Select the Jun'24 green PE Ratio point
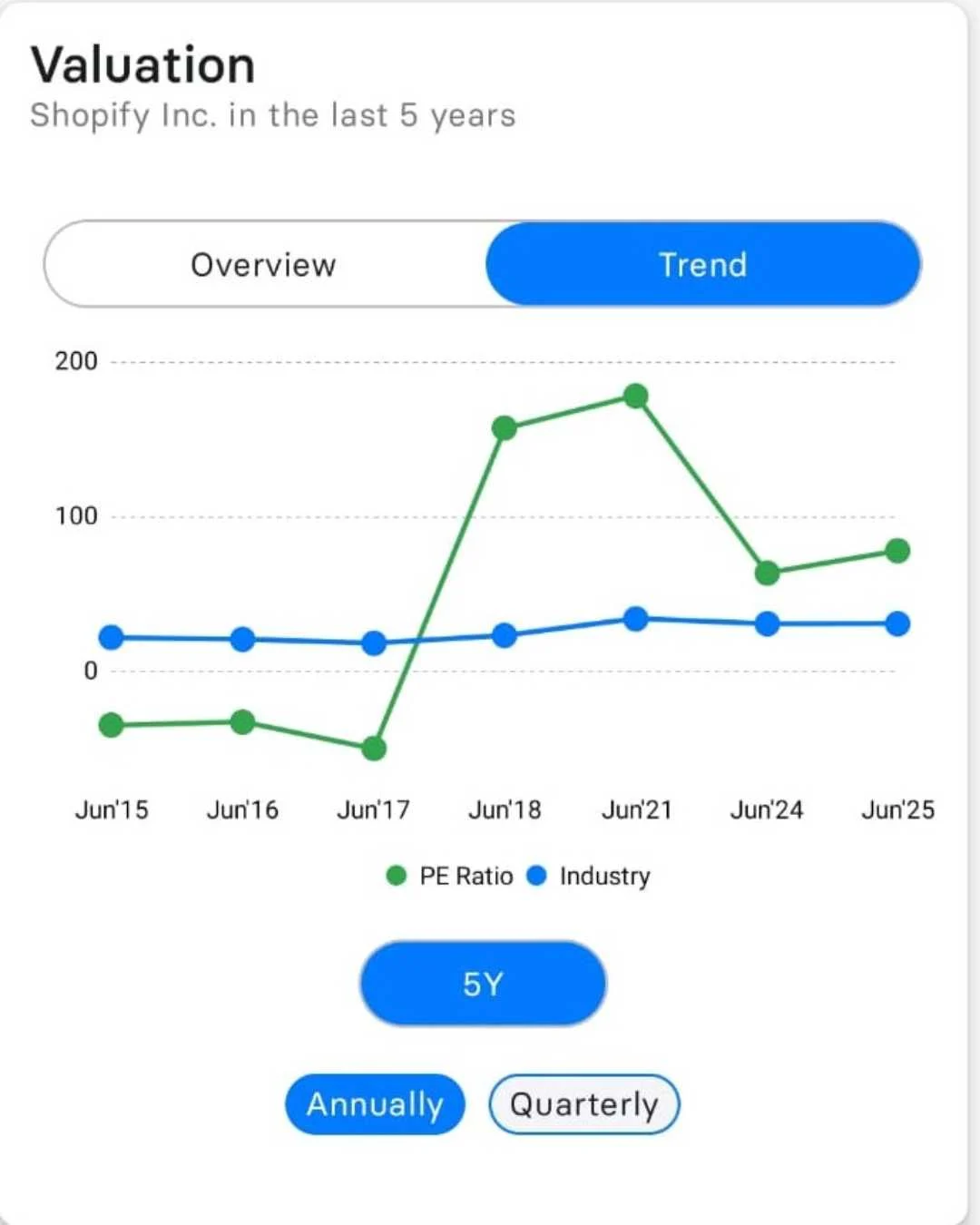 [x=767, y=573]
